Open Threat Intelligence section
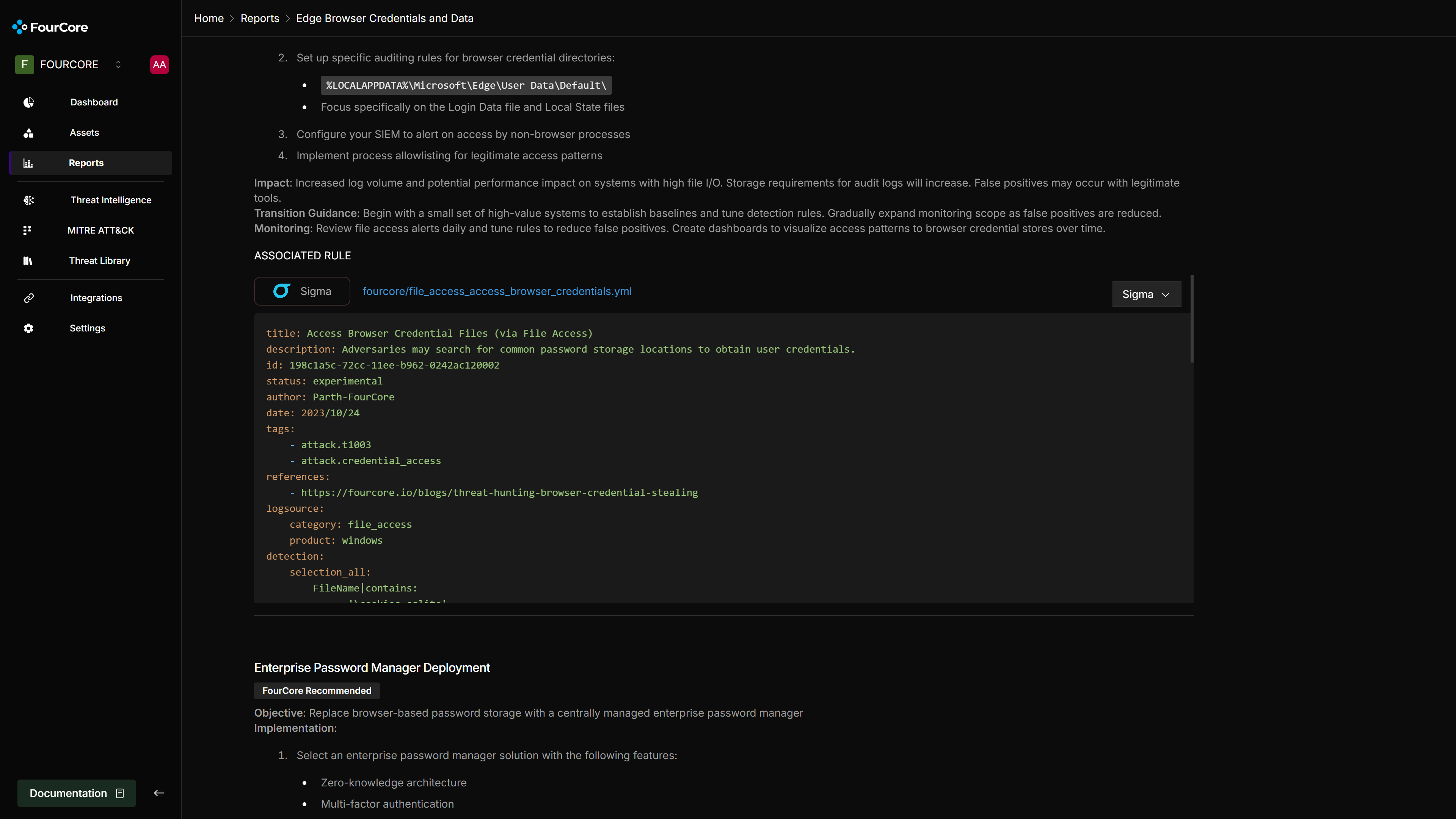Screen dimensions: 1456x819 pos(91,200)
